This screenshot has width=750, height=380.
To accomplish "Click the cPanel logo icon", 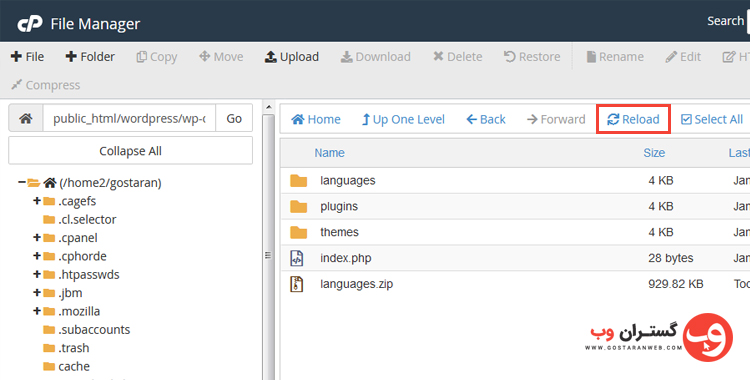I will pyautogui.click(x=30, y=24).
